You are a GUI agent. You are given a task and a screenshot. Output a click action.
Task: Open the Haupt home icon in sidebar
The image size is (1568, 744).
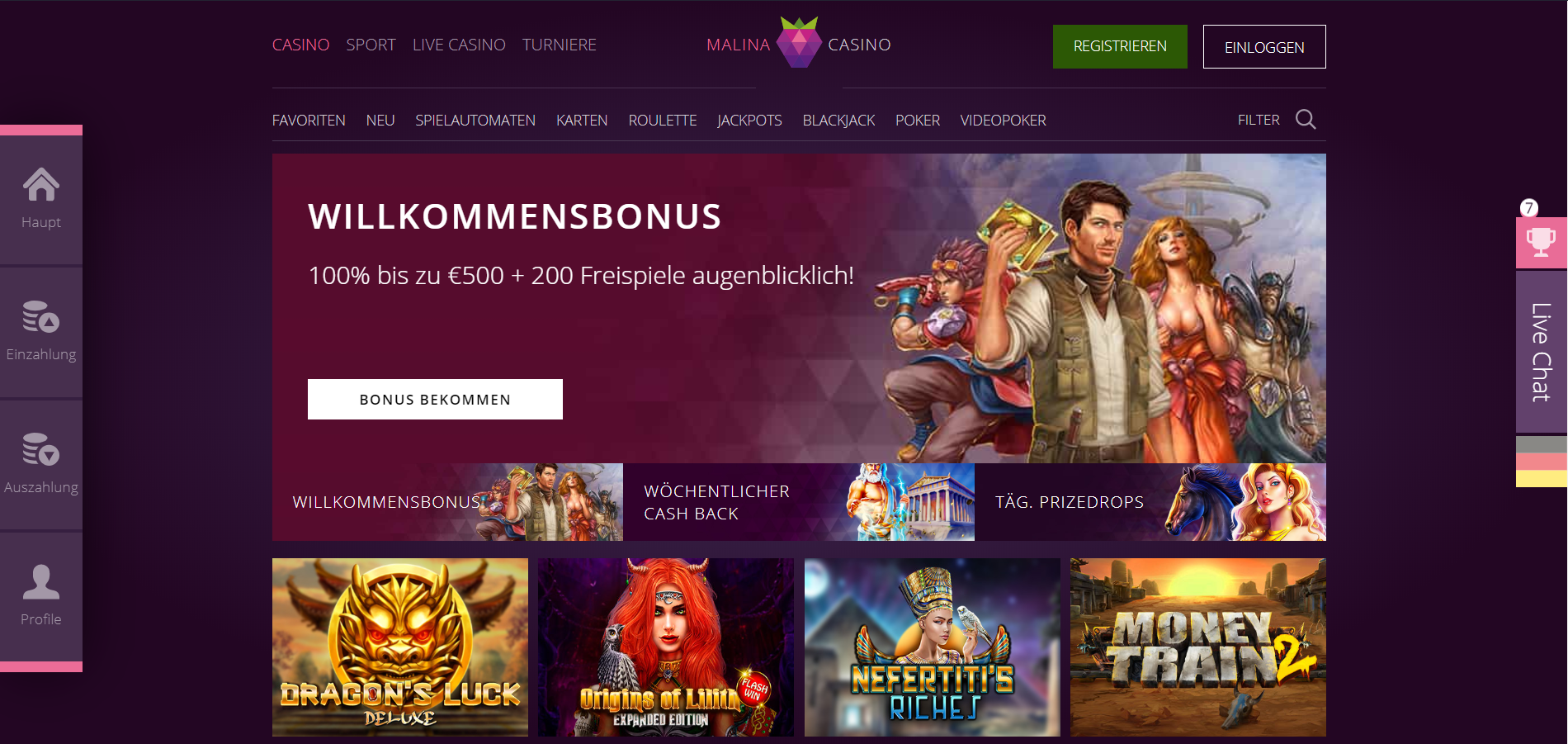click(40, 185)
